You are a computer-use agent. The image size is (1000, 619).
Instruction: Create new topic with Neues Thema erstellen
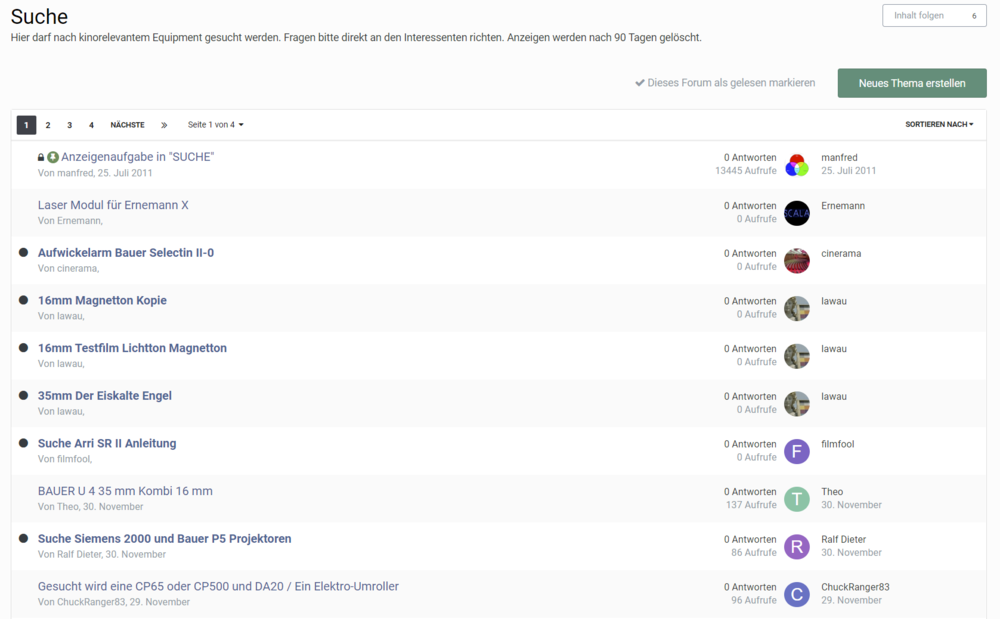pos(911,83)
